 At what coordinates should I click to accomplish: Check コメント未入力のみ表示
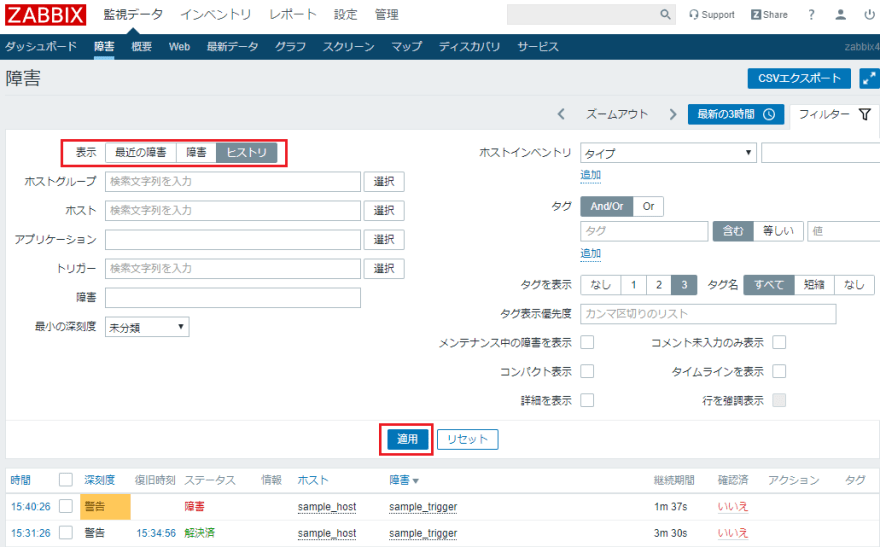779,342
